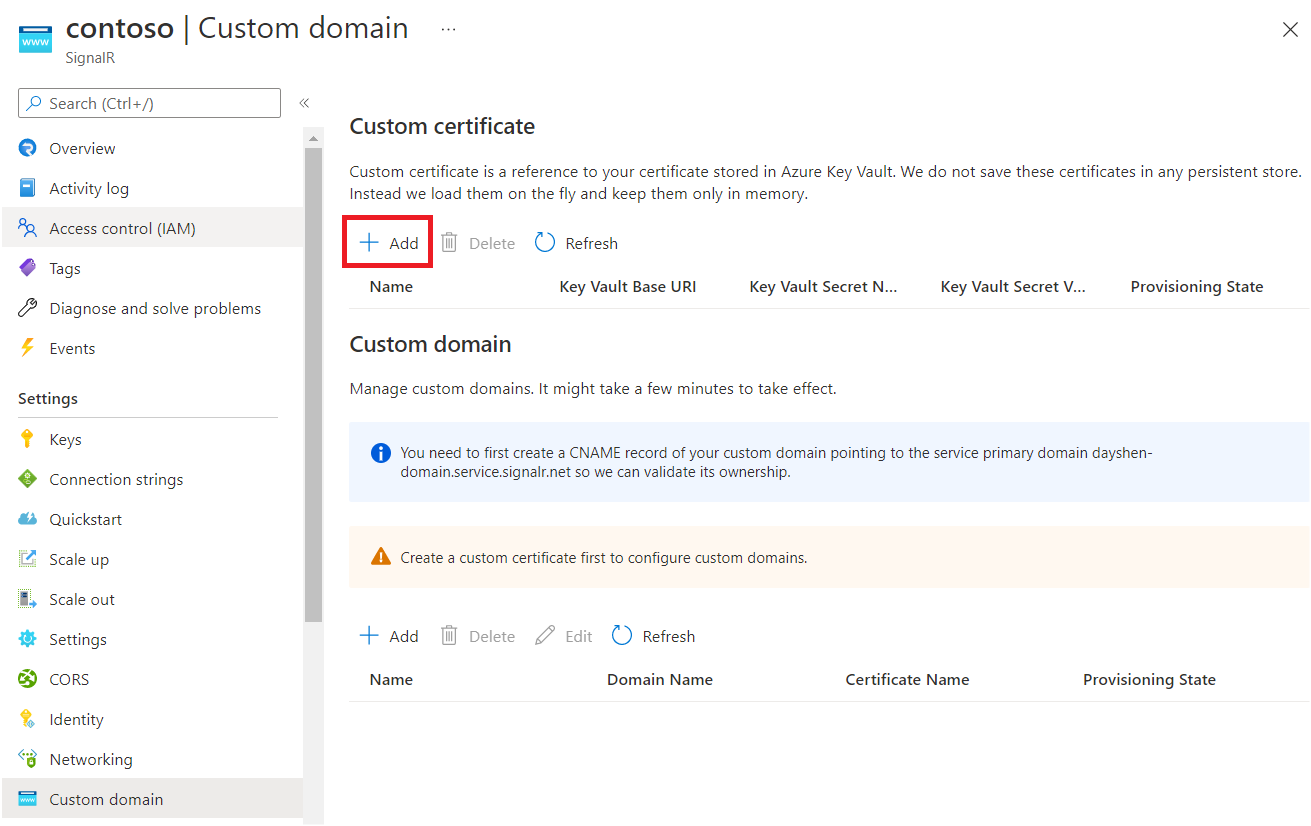Refresh the custom certificate list
Viewport: 1311px width, 826px height.
[x=576, y=242]
